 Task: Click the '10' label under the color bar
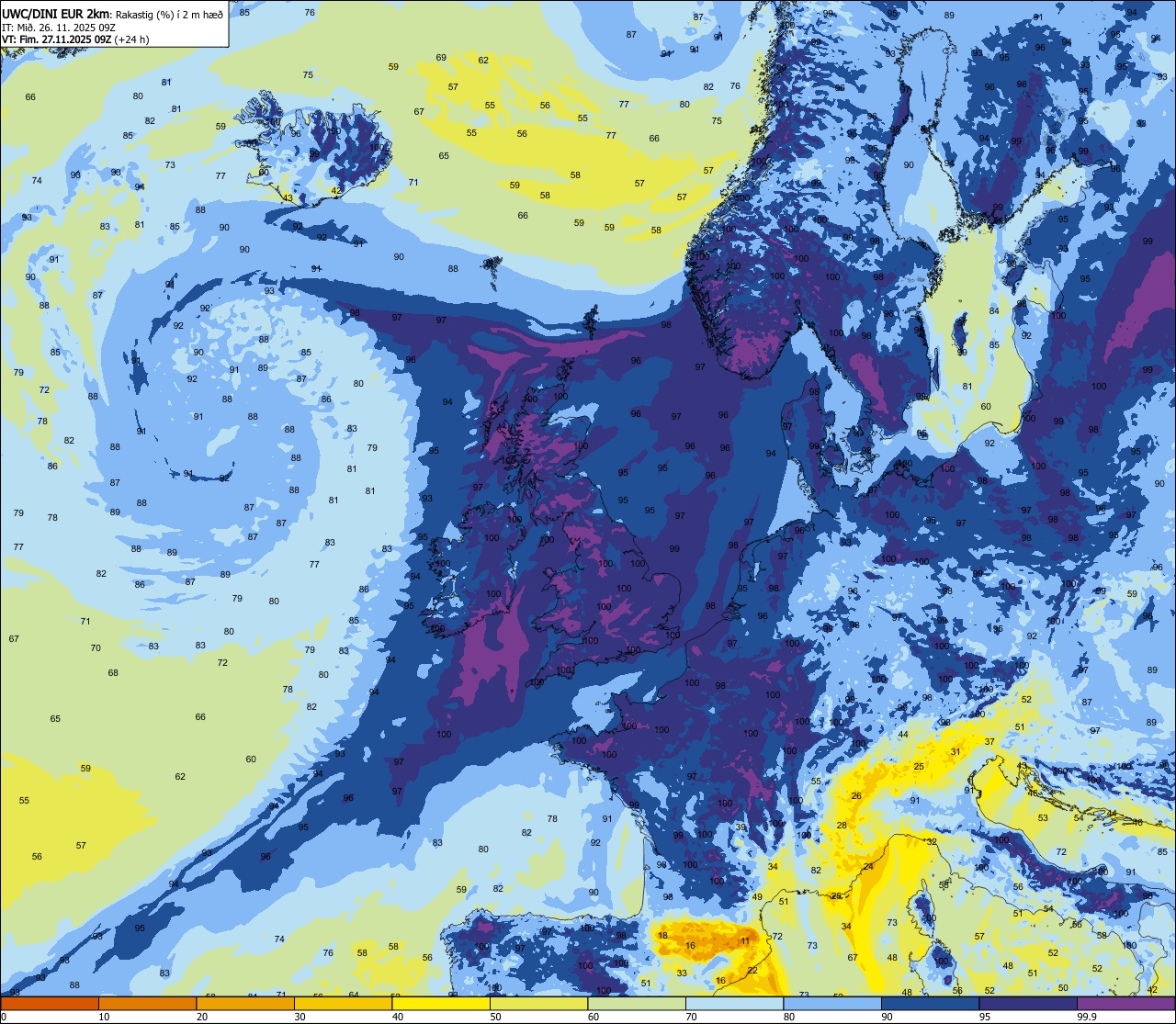104,1017
